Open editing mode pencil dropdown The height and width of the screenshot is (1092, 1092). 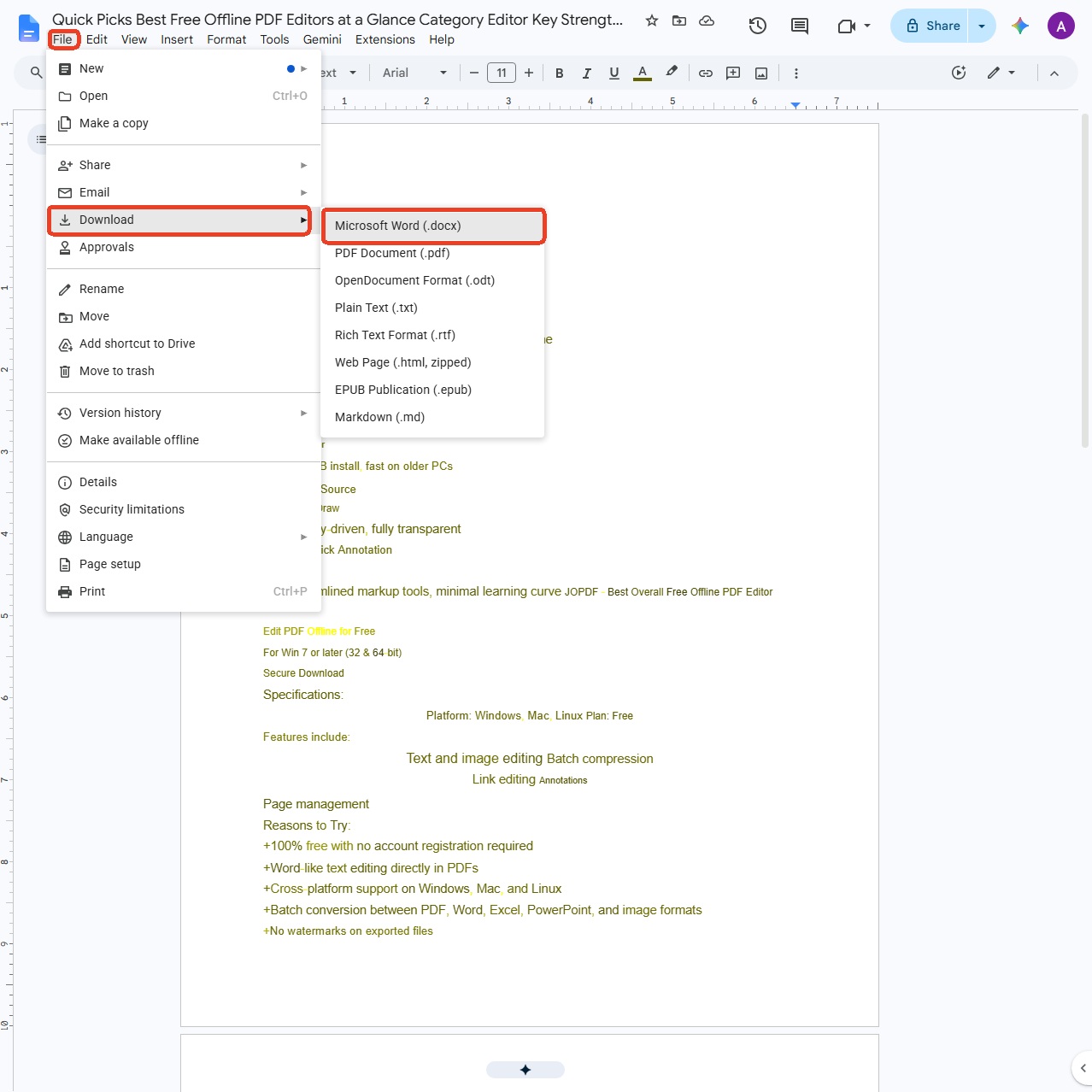(1001, 73)
